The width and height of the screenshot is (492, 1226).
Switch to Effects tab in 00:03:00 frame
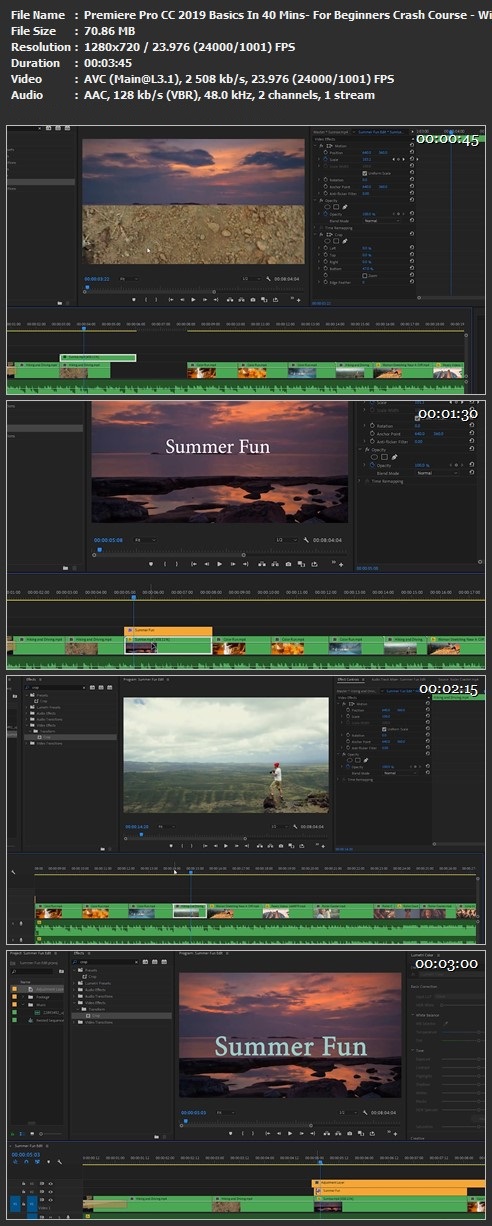click(x=80, y=953)
